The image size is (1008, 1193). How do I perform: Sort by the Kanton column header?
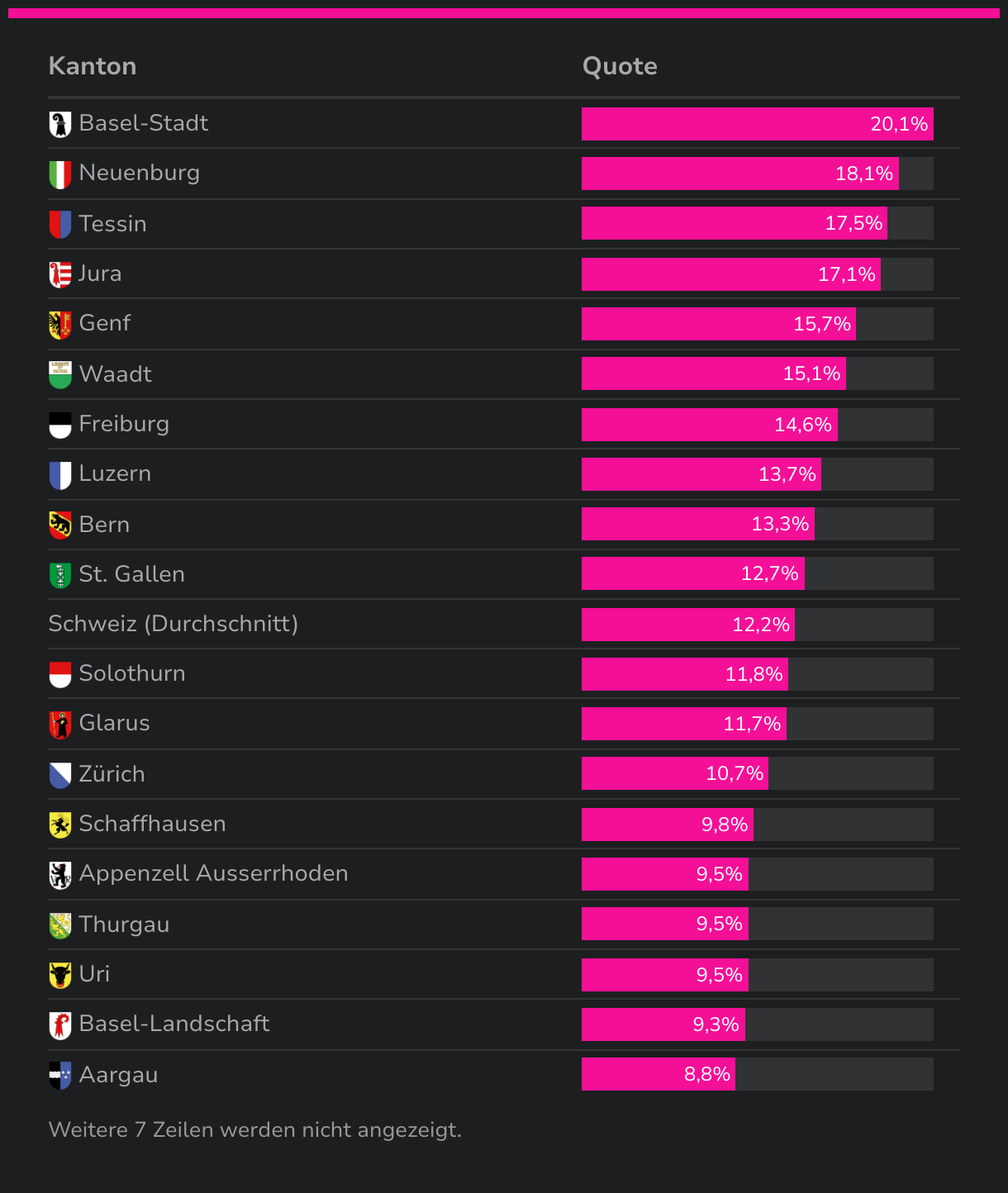(93, 66)
